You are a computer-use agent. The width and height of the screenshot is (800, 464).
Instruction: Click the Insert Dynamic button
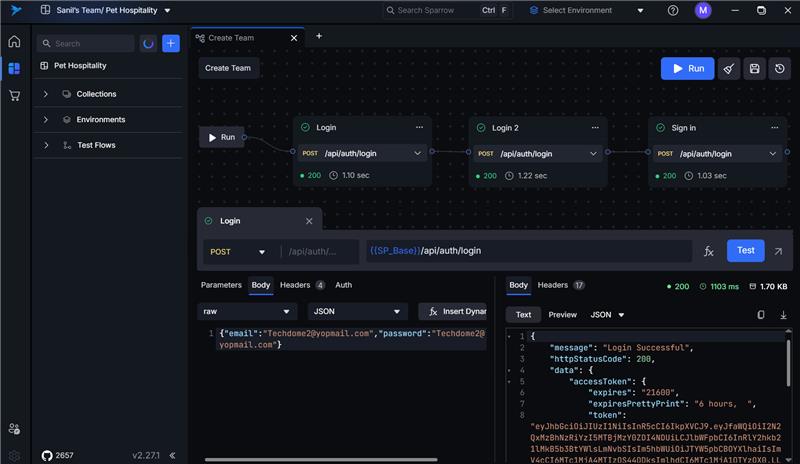coord(453,311)
